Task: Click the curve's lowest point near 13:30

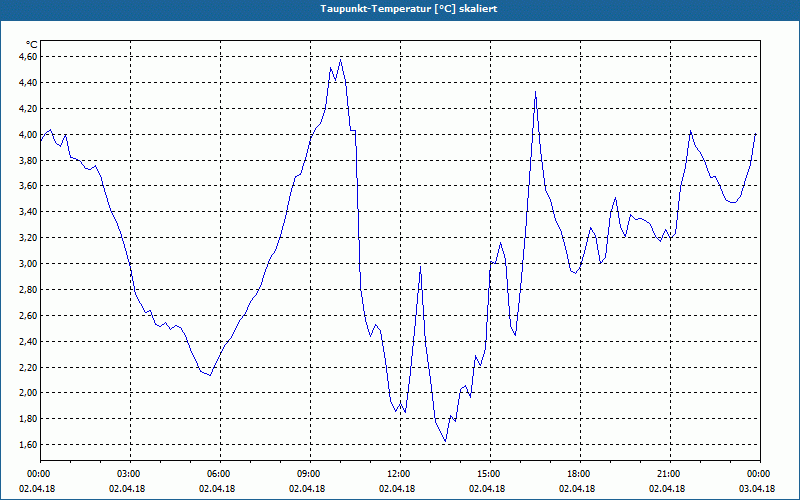Action: coord(445,441)
